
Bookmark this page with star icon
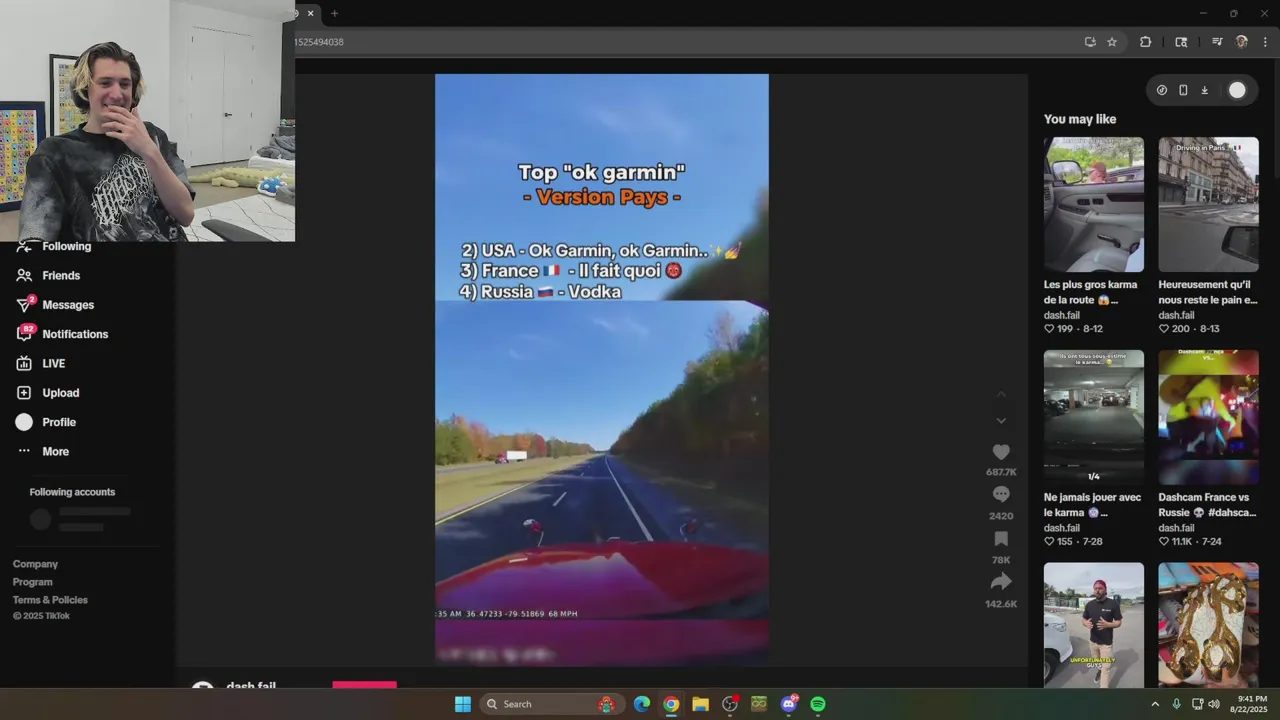click(x=1112, y=42)
